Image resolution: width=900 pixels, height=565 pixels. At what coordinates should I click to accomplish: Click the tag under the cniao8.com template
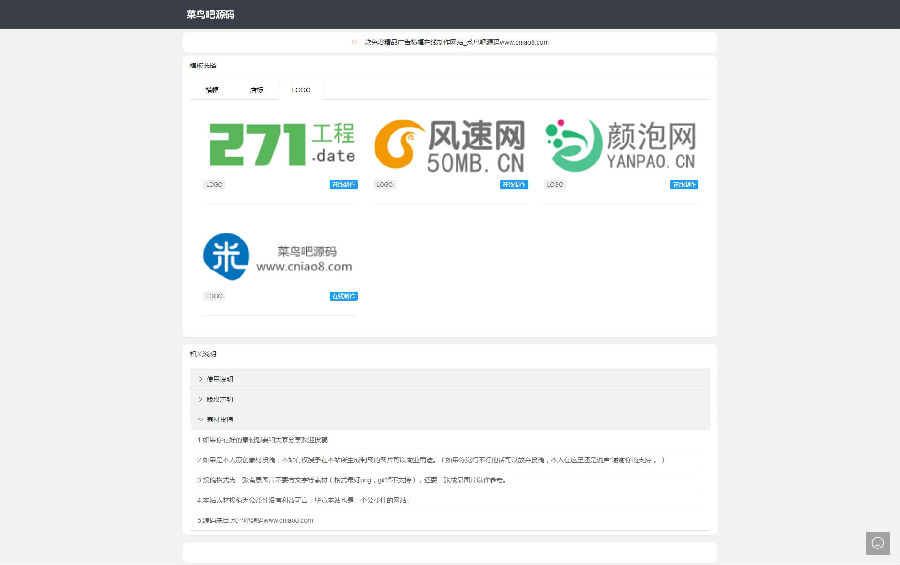point(214,296)
